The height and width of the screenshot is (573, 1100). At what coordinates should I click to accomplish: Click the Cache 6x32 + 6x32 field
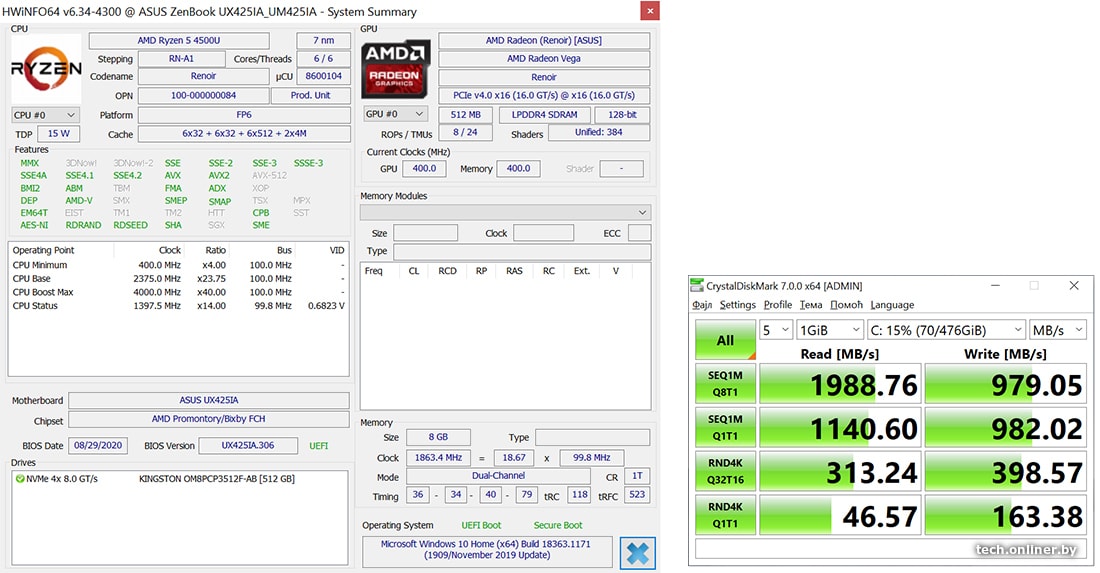[244, 134]
